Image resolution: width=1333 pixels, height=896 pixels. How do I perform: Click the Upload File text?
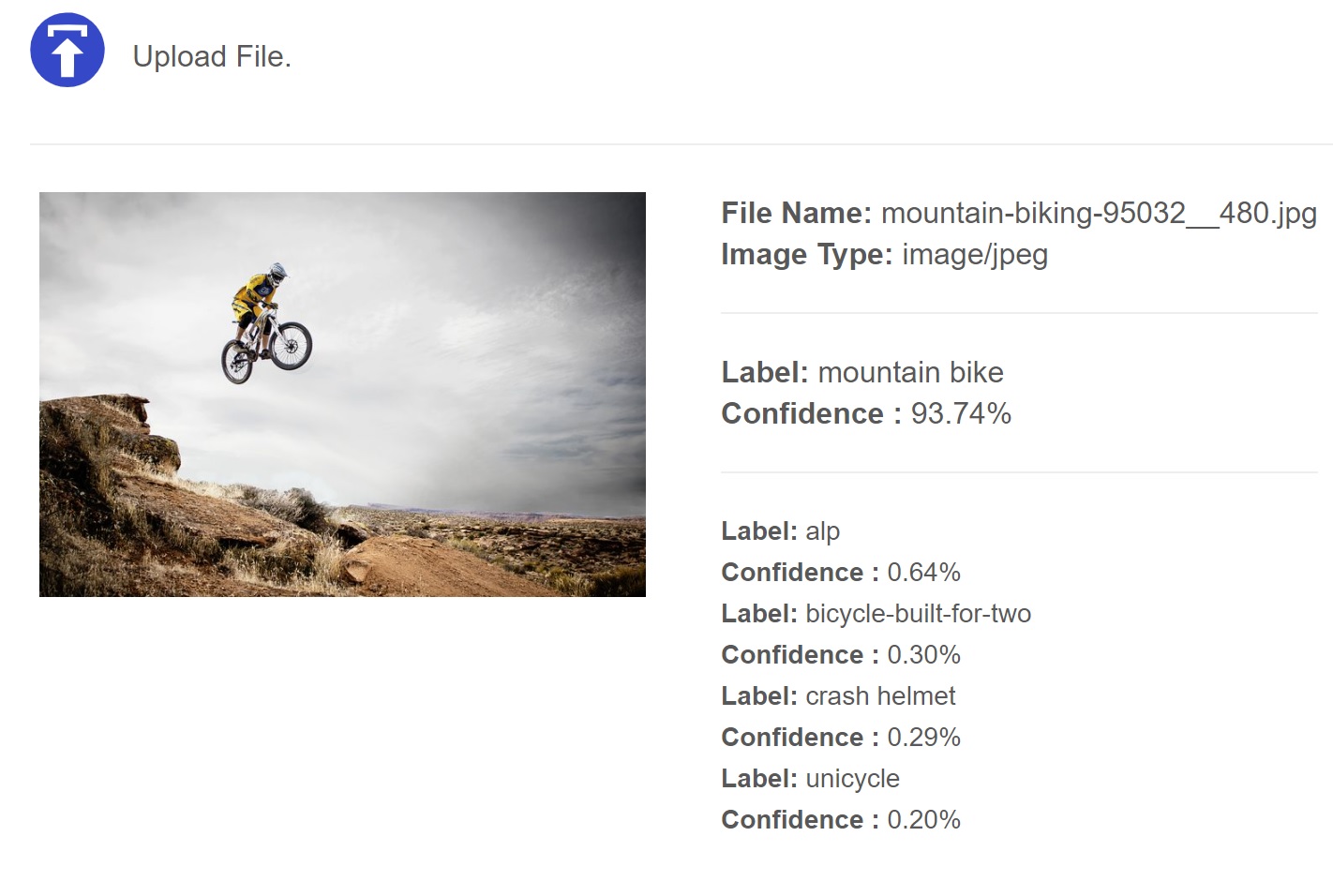tap(212, 56)
